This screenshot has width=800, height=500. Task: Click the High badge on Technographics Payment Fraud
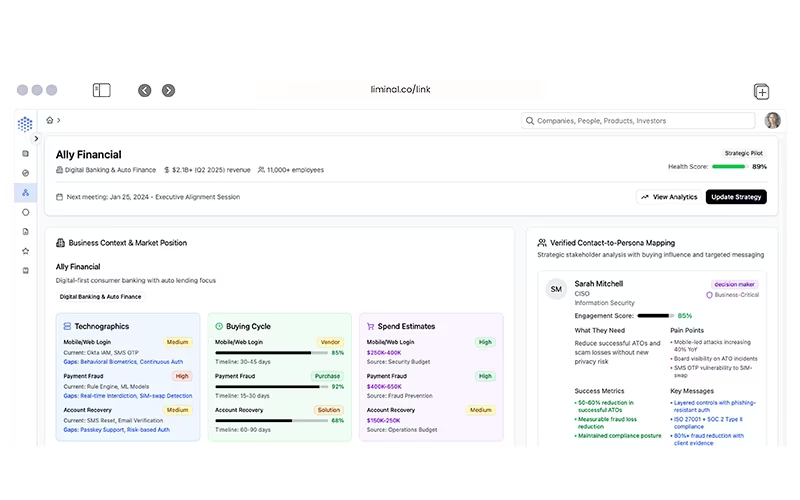point(182,376)
